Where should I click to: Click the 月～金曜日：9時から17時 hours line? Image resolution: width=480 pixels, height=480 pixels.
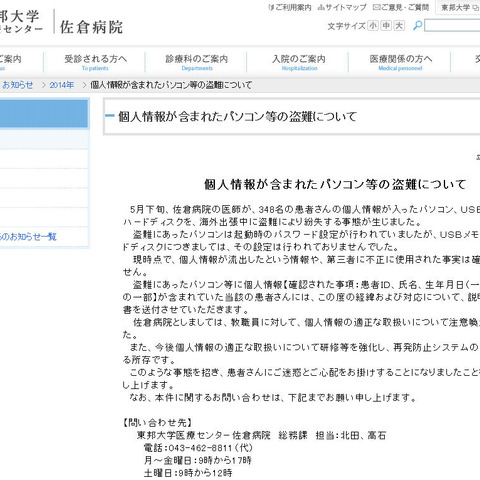click(198, 460)
